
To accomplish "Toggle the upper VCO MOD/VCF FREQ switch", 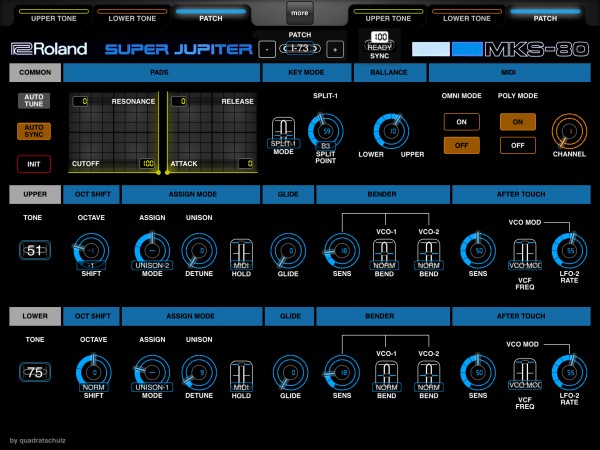I will (x=525, y=254).
